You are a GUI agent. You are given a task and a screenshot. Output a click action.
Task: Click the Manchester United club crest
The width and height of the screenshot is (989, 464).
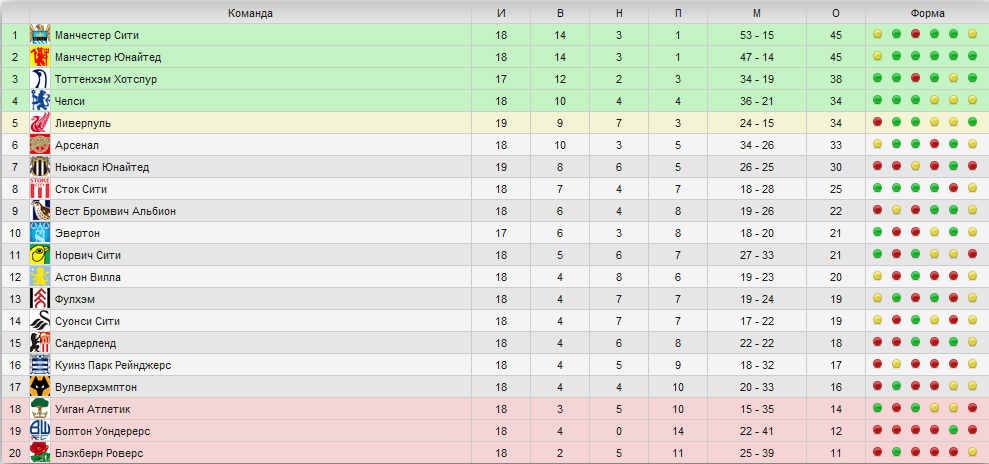(40, 57)
